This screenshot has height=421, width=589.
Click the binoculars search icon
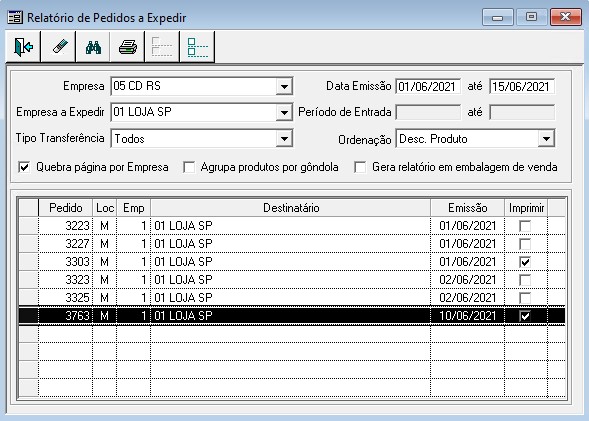click(93, 47)
